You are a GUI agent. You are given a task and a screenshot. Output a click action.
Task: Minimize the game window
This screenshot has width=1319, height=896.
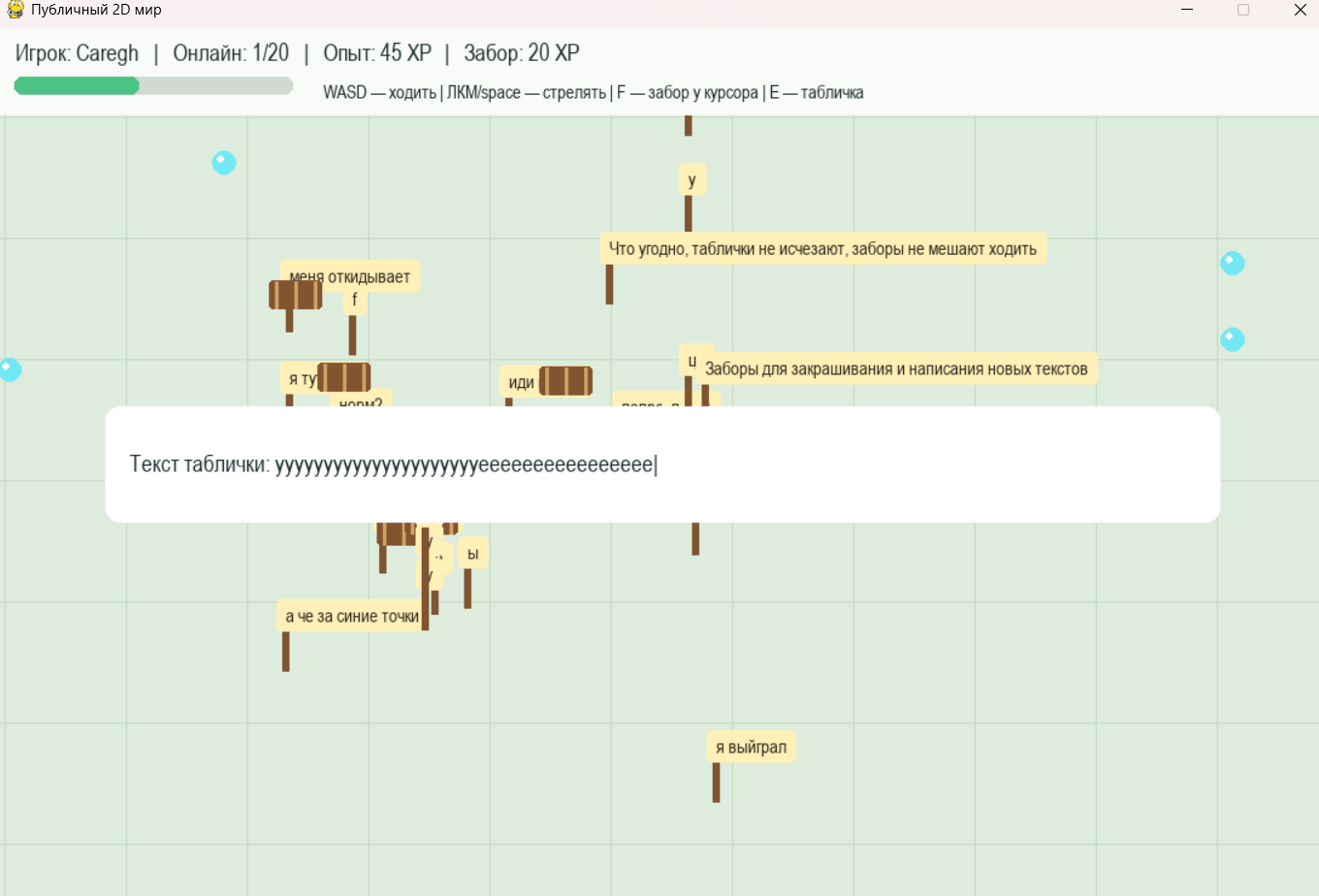[1187, 10]
